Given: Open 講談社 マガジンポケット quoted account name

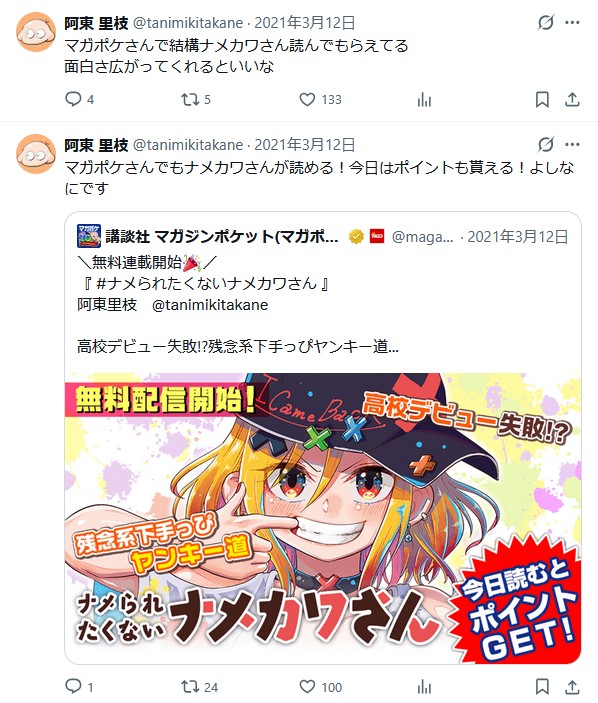Looking at the screenshot, I should [222, 236].
